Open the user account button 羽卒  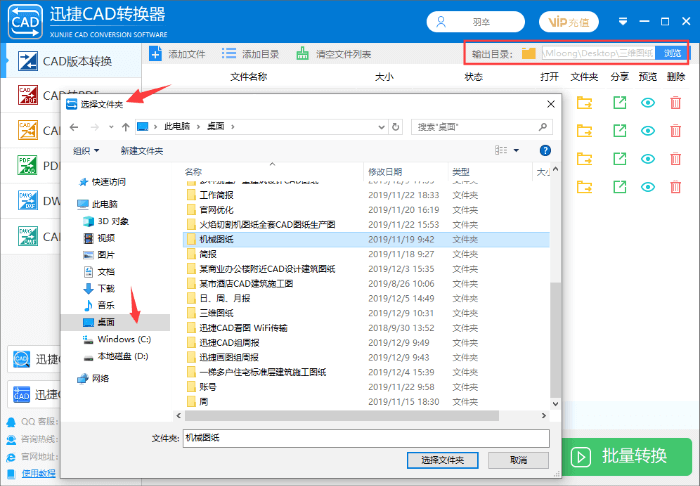click(x=475, y=22)
